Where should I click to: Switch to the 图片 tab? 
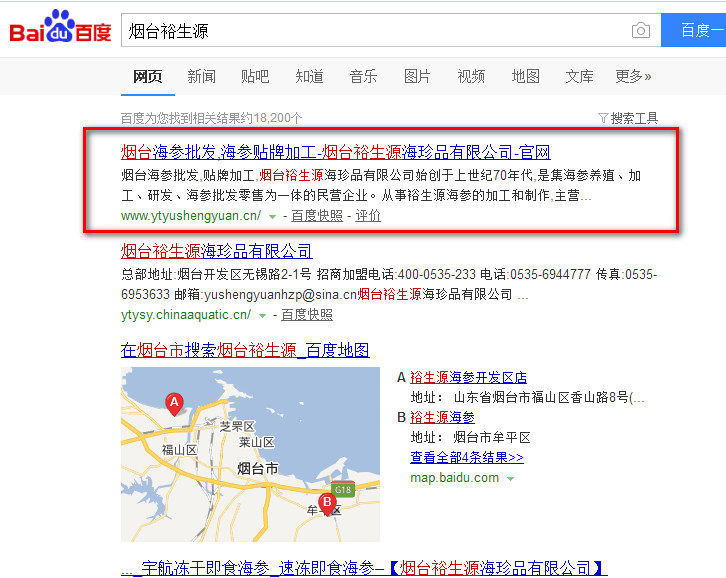(x=417, y=76)
